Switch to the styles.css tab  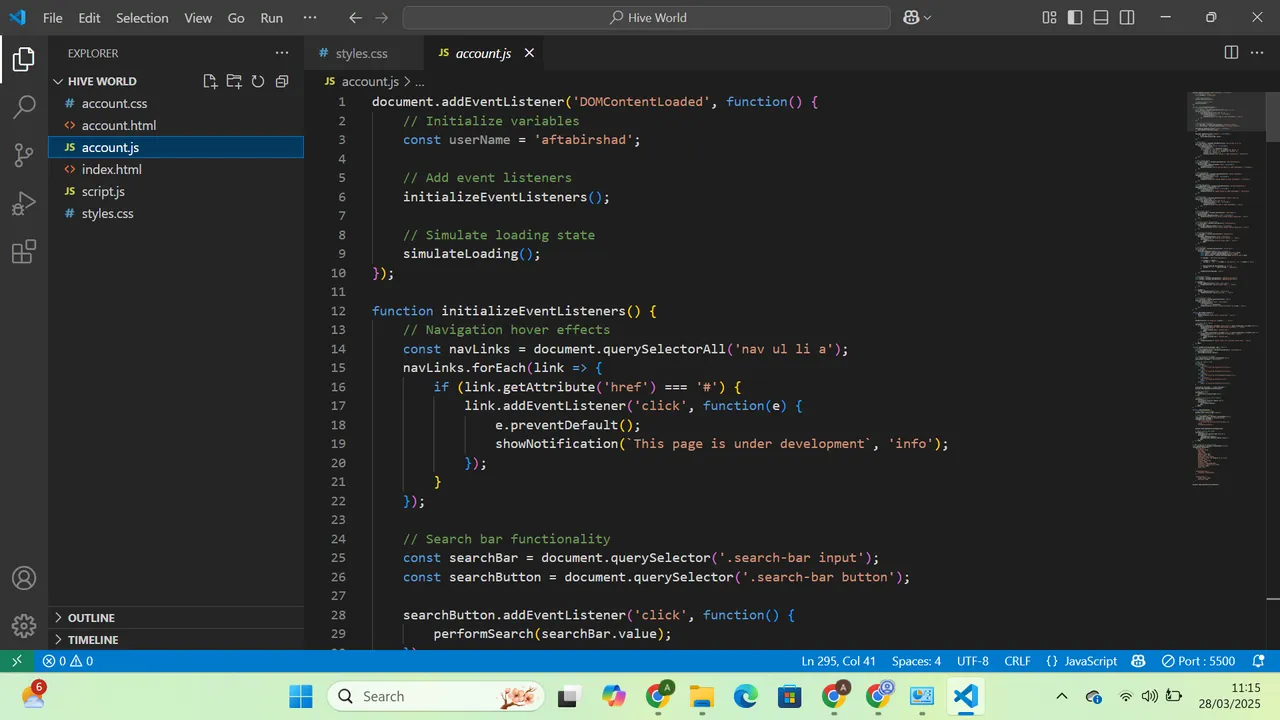click(361, 53)
